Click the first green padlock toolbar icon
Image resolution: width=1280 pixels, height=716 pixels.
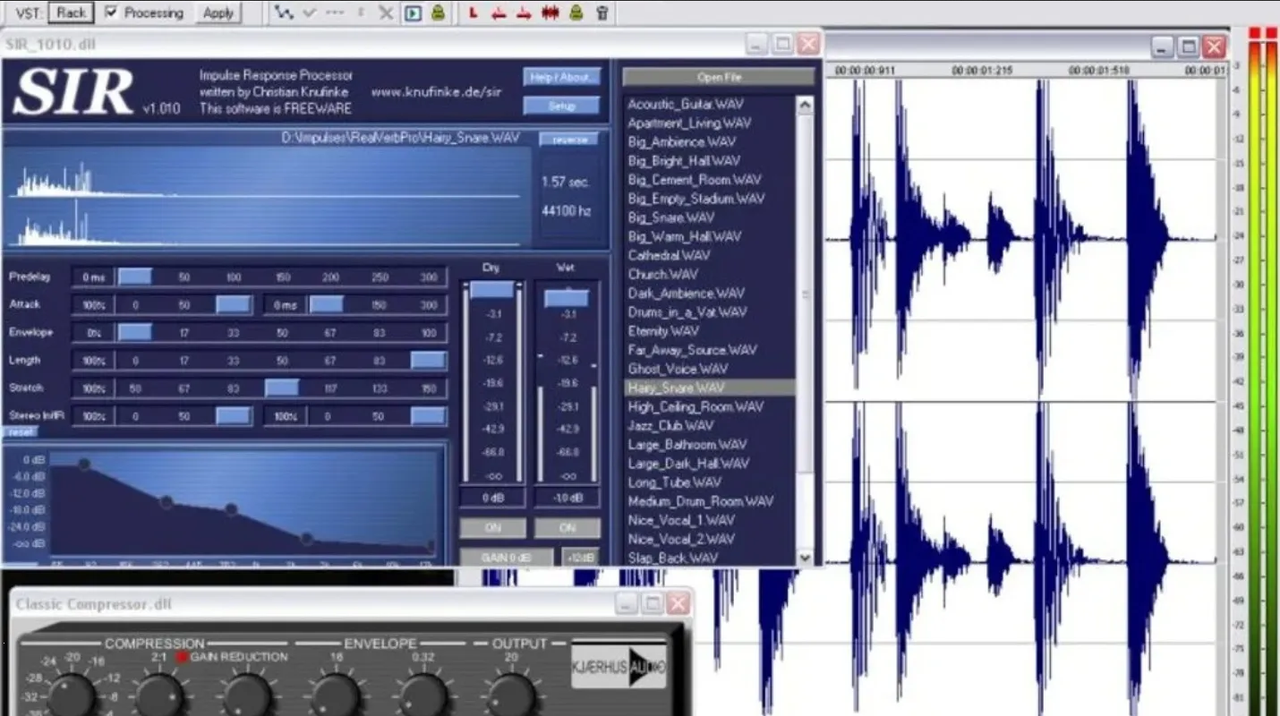(438, 13)
